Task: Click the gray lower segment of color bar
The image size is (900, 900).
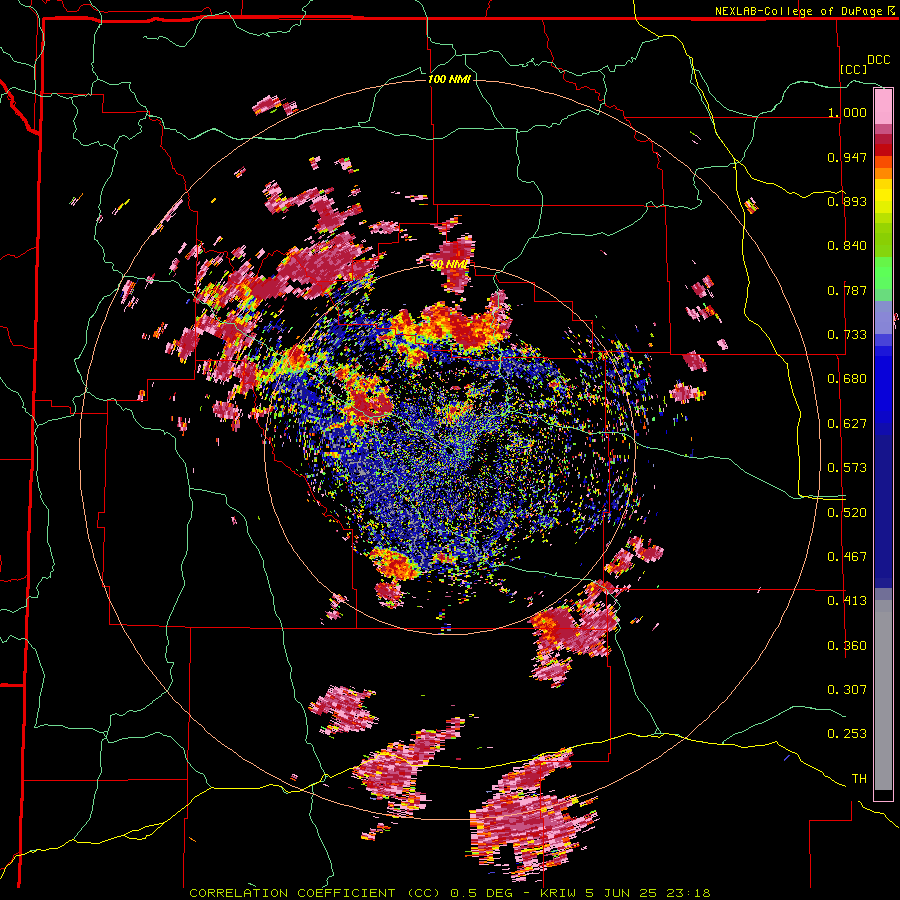Action: point(883,695)
